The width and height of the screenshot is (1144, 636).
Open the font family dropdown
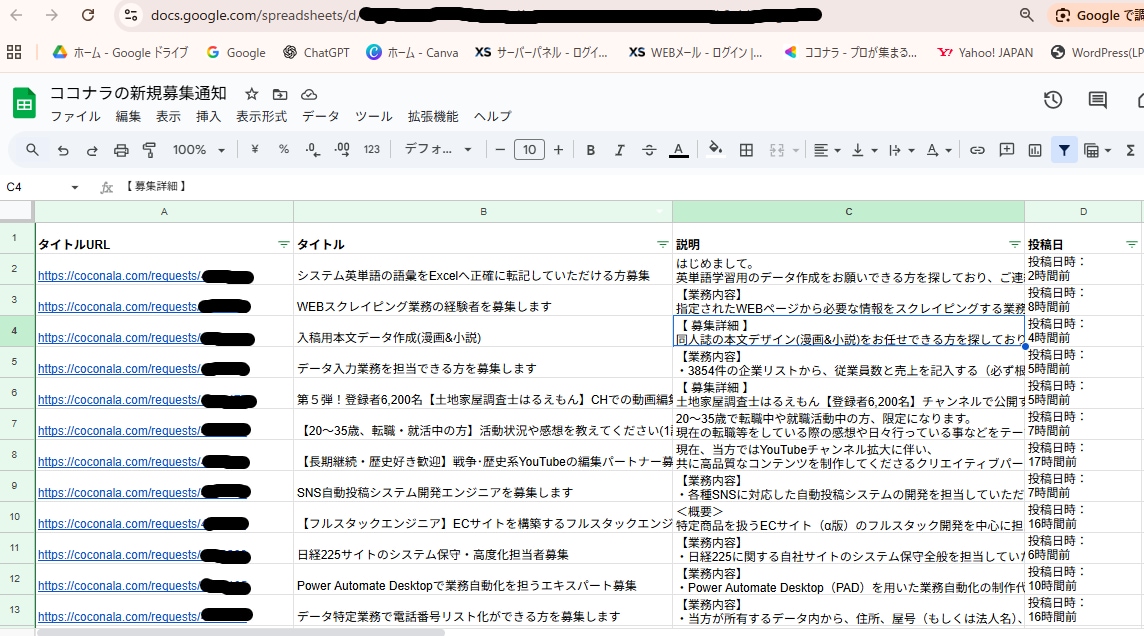(x=438, y=150)
